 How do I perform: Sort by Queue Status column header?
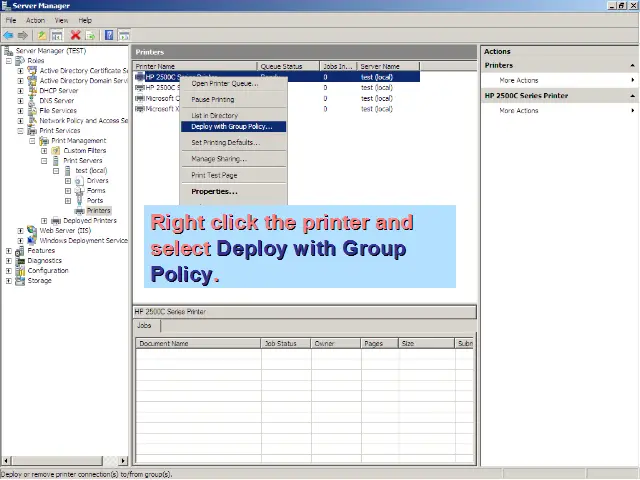pyautogui.click(x=288, y=66)
